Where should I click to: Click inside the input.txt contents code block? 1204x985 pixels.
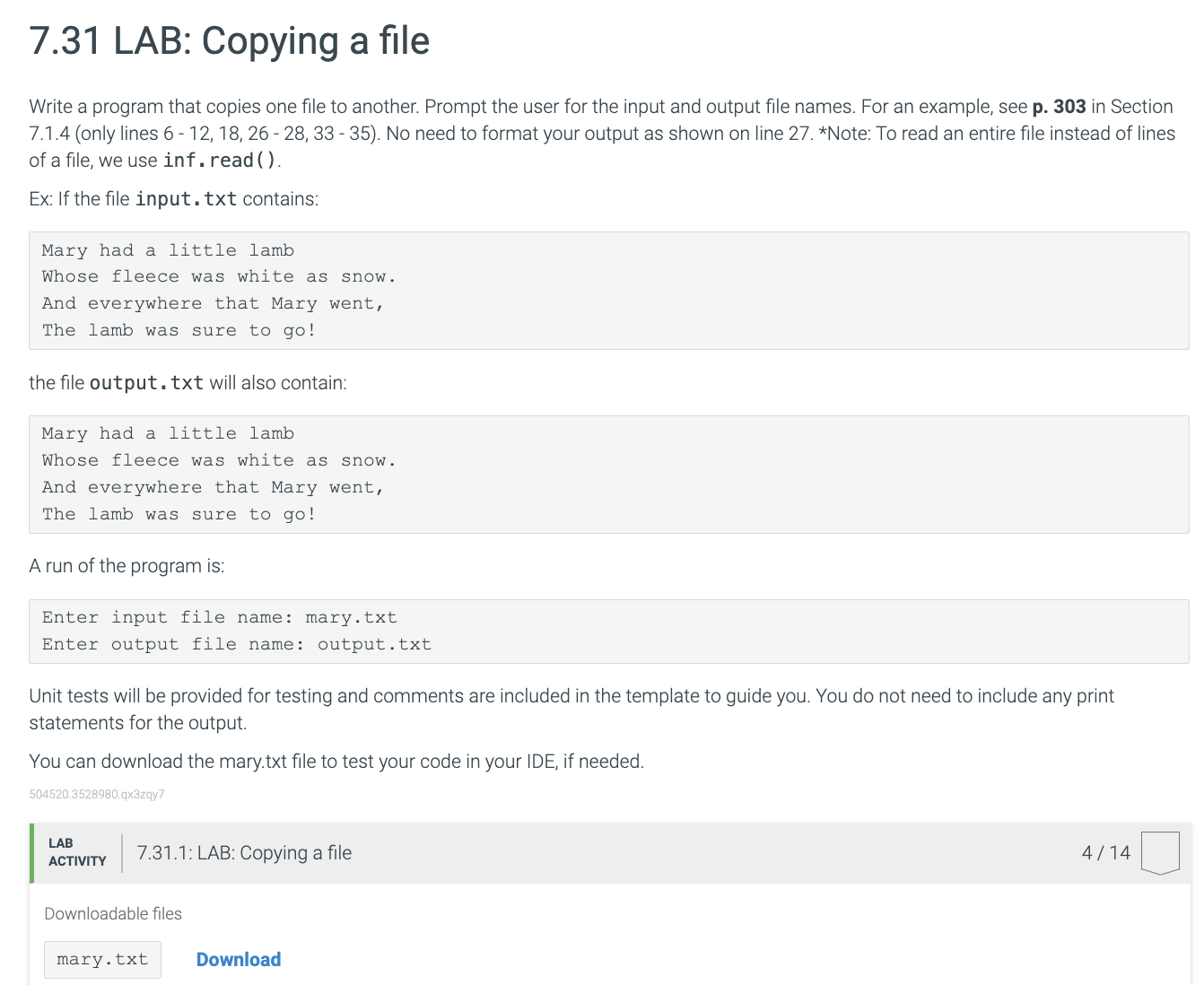[609, 291]
